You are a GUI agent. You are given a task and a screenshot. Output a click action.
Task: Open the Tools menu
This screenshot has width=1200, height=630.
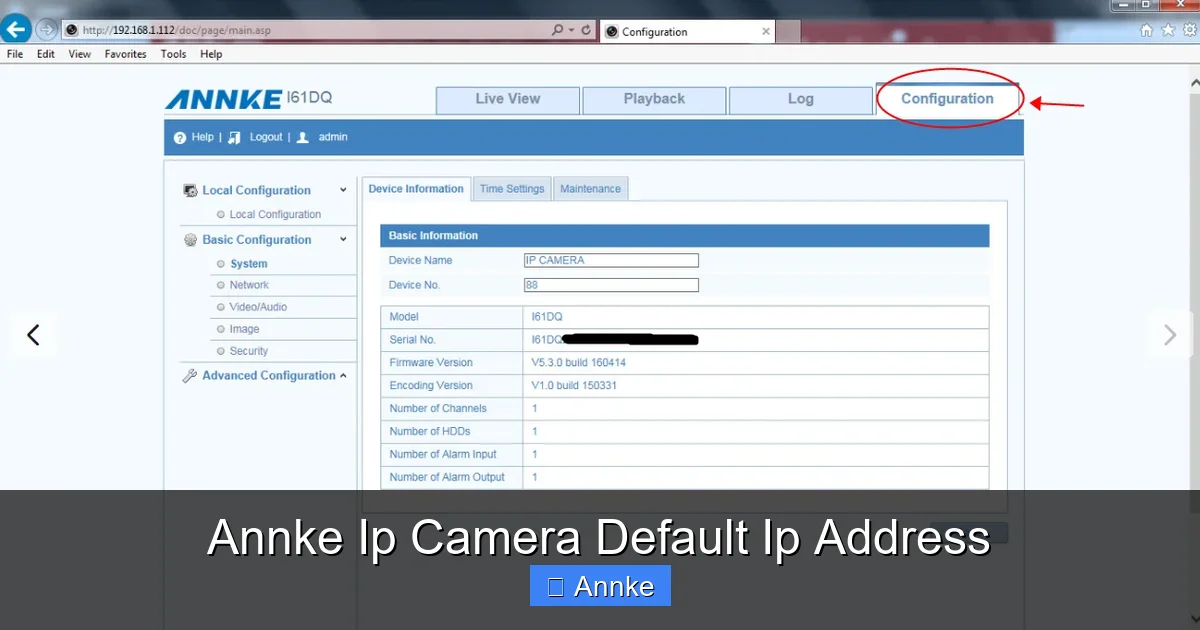174,54
